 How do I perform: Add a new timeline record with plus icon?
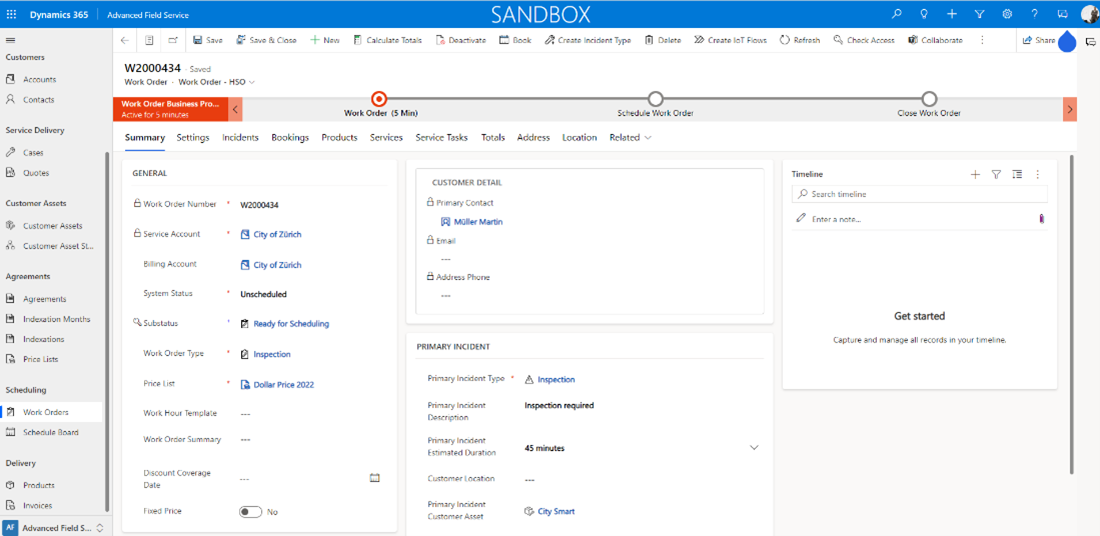975,174
